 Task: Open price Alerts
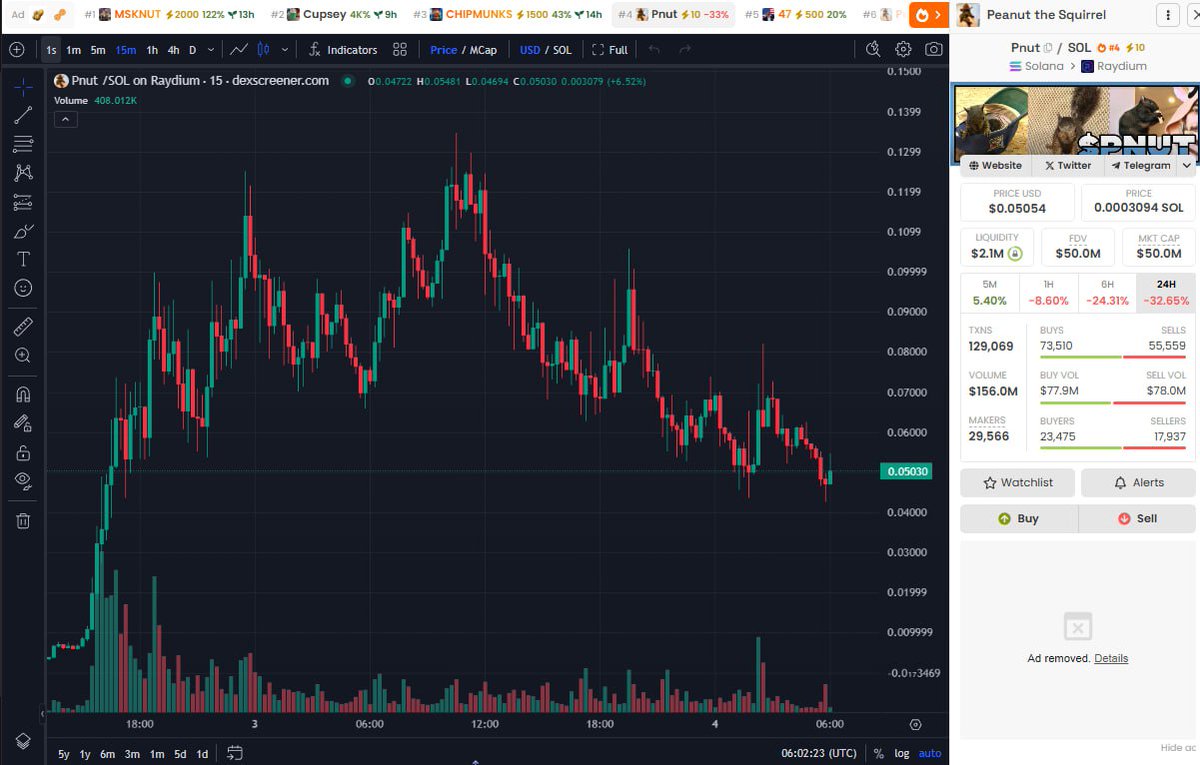(x=1138, y=483)
